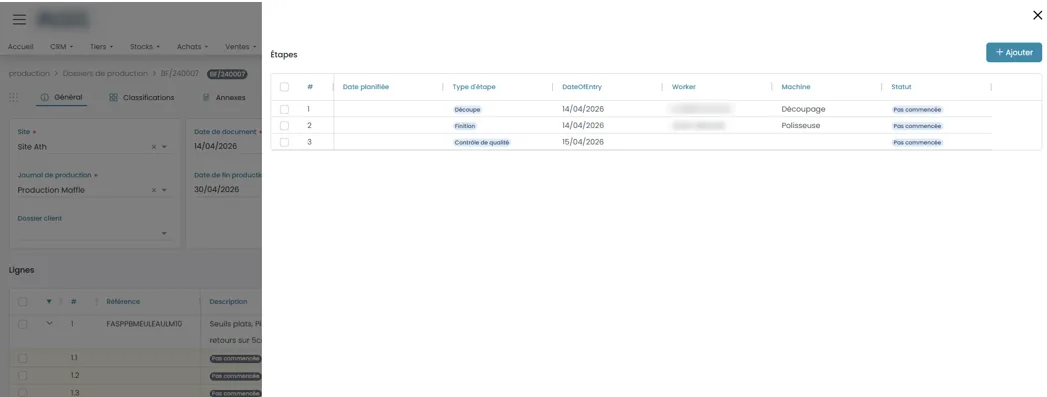Click the Contrôle de qualité tag
This screenshot has width=1047, height=397.
point(482,142)
